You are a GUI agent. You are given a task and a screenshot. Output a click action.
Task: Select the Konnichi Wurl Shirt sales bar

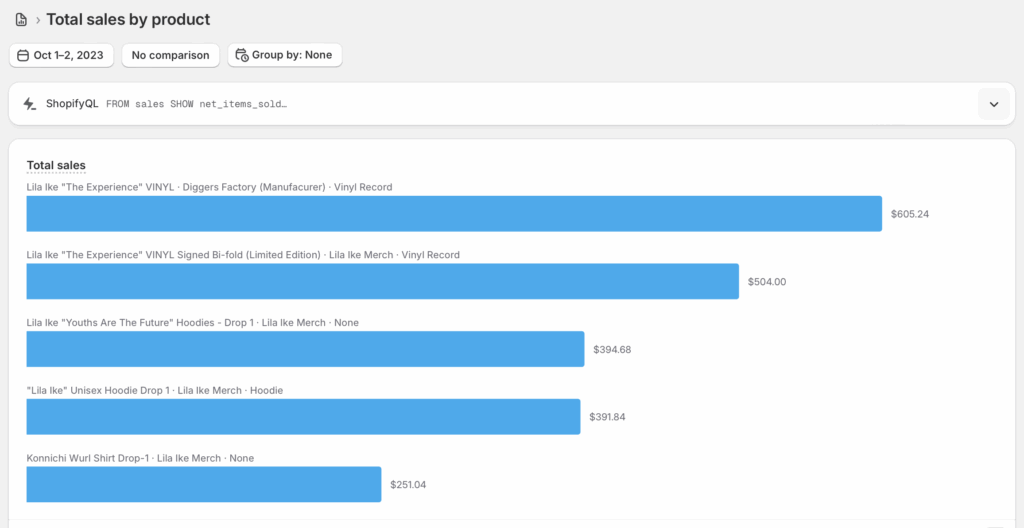point(204,484)
